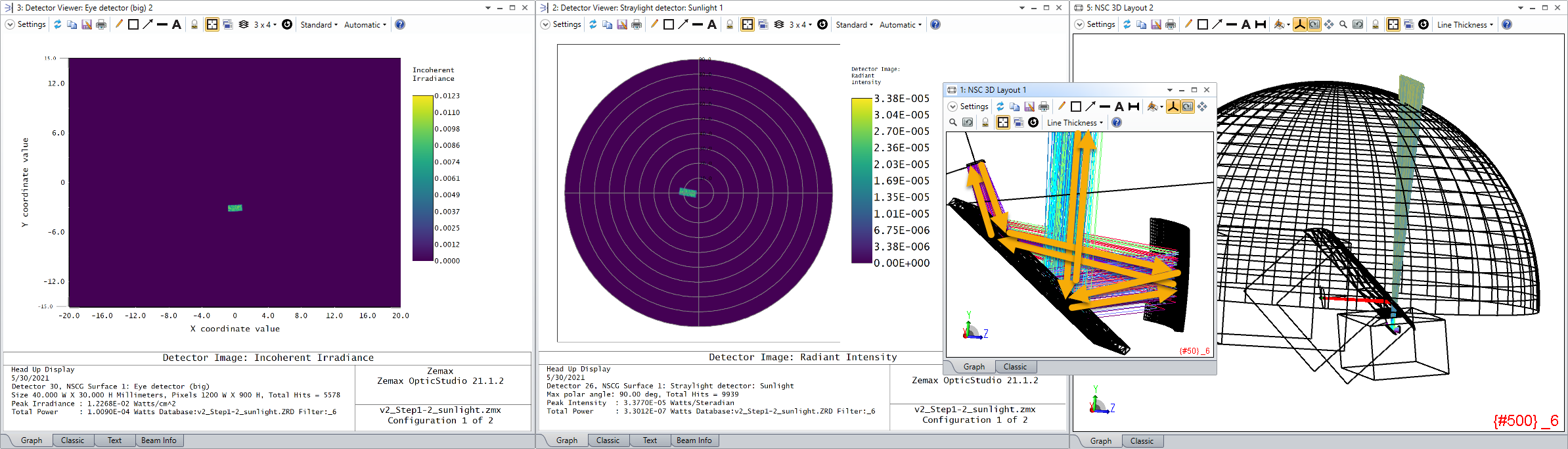The image size is (1568, 449).
Task: Open Automatic dropdown in Eye detector viewer
Action: click(365, 24)
